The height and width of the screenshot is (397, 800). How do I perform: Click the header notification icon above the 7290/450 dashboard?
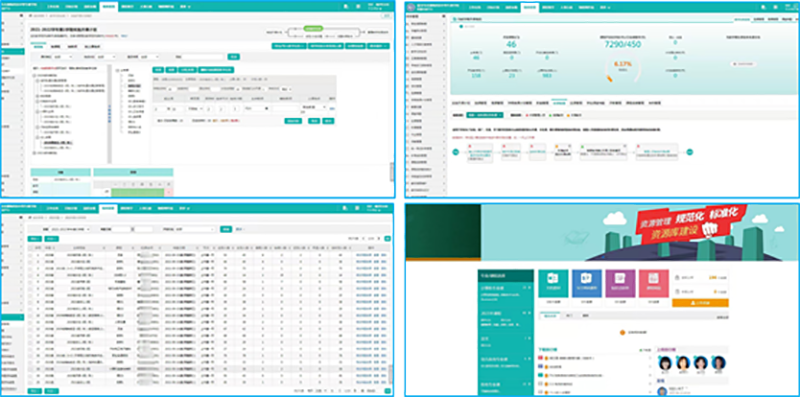pyautogui.click(x=763, y=7)
